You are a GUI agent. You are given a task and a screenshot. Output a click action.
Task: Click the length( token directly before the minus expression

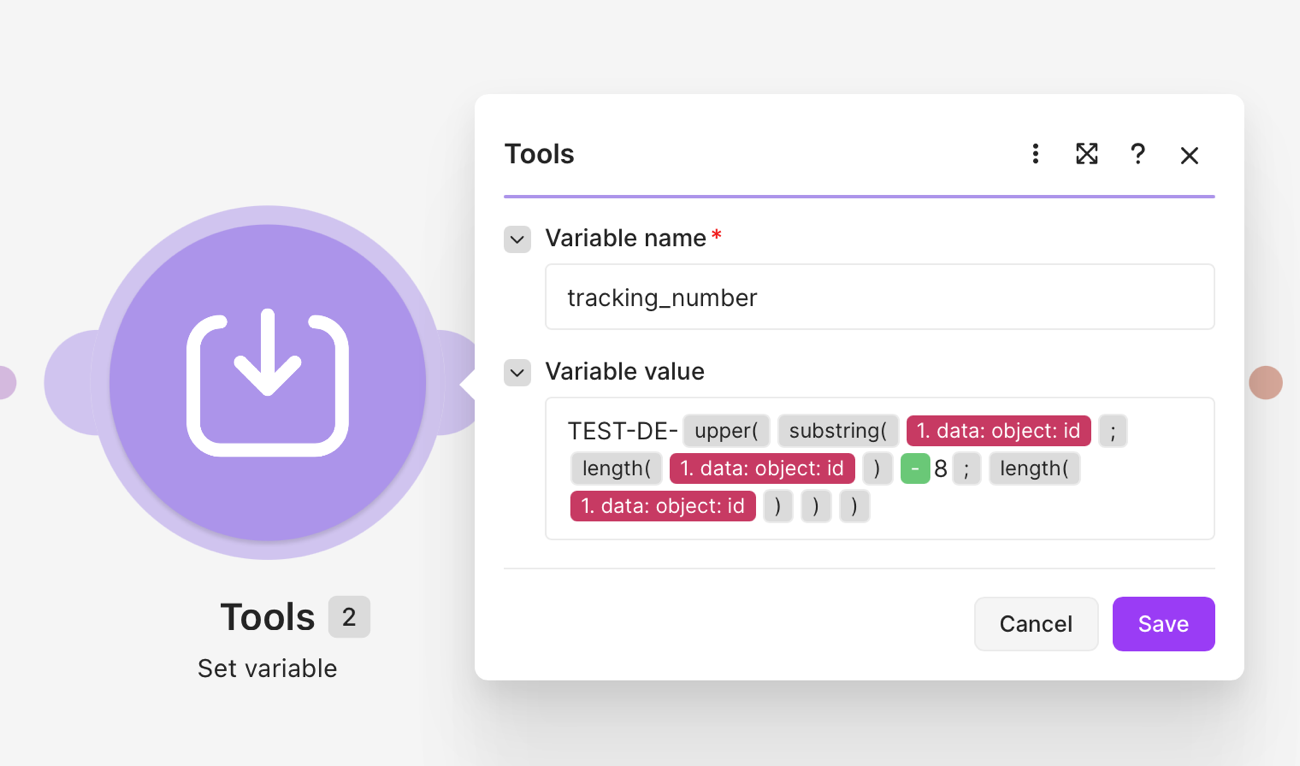click(x=616, y=469)
